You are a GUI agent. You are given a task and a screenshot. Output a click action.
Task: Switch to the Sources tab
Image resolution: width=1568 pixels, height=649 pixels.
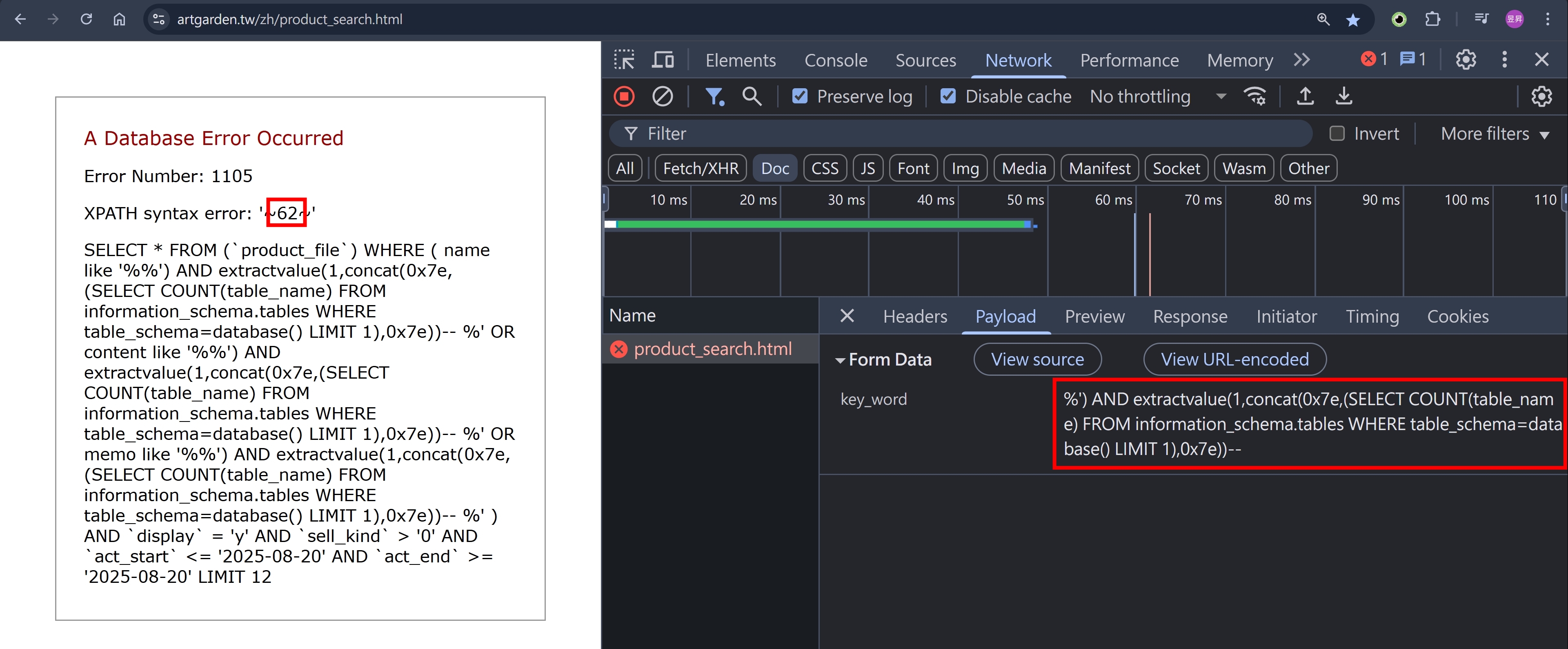[x=925, y=60]
